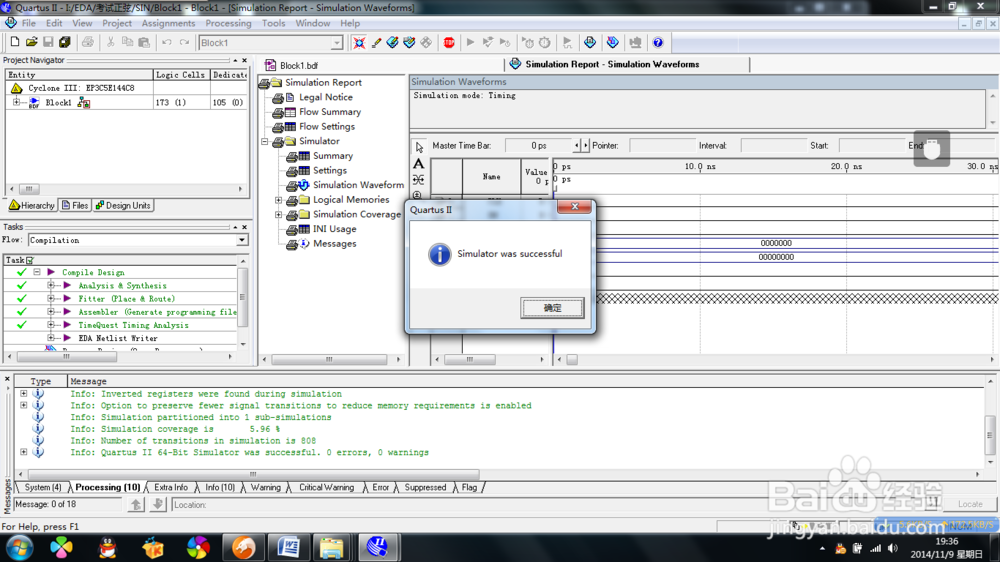Image resolution: width=1000 pixels, height=562 pixels.
Task: Open Windows Start button
Action: tap(19, 547)
